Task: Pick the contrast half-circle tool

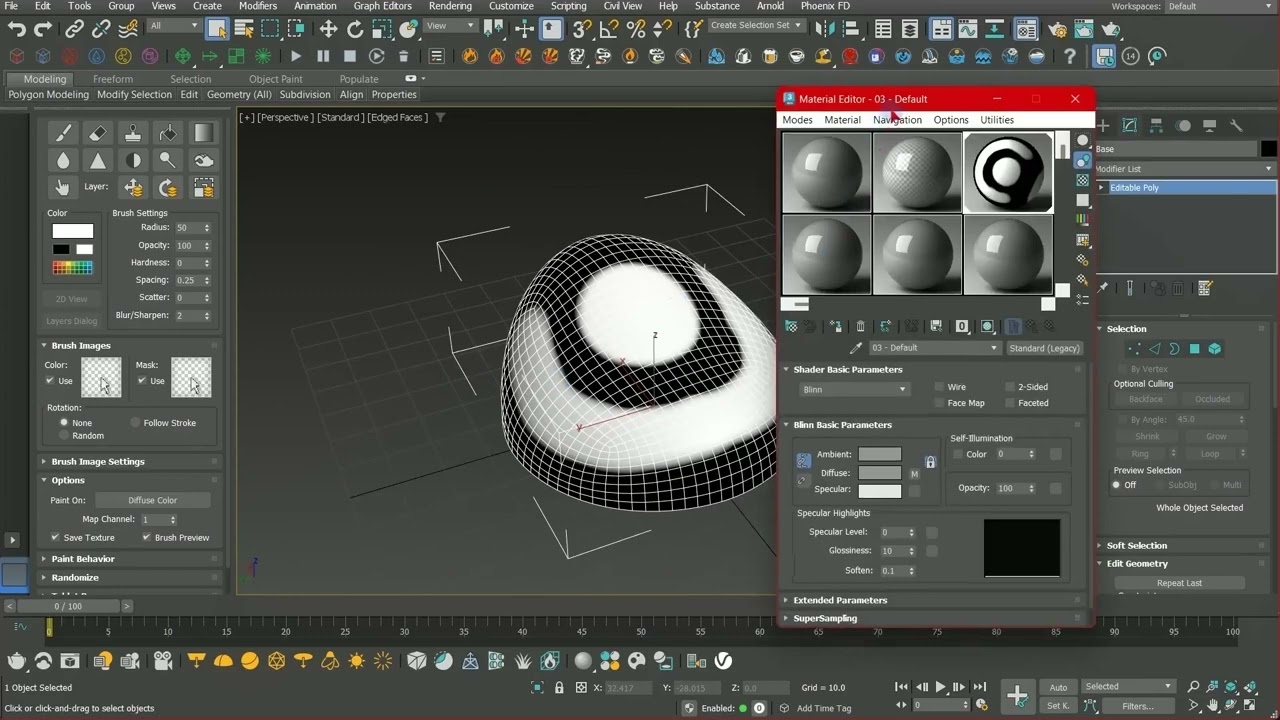Action: 133,160
